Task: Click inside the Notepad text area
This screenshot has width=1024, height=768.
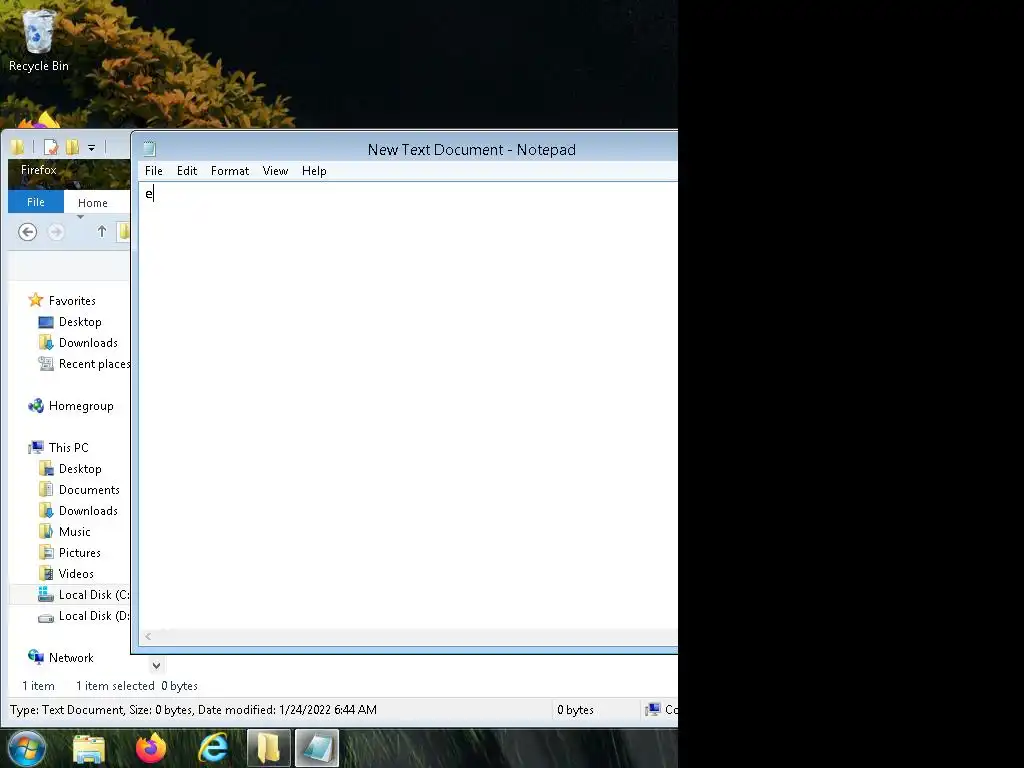Action: (408, 405)
